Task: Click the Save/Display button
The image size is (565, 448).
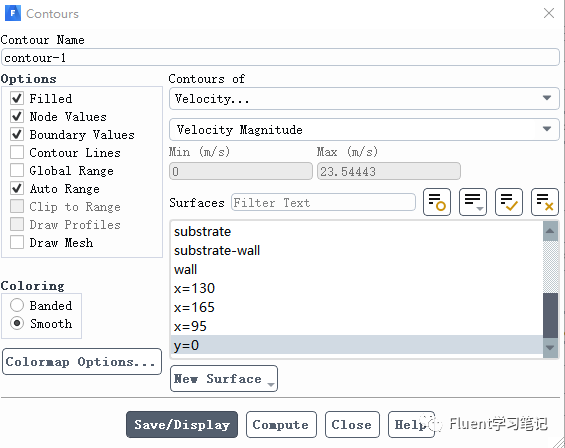Action: [x=182, y=425]
